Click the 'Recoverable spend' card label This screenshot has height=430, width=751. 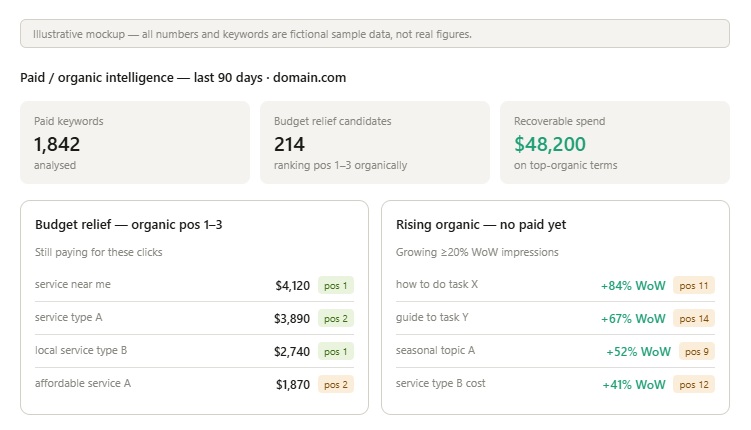(559, 121)
